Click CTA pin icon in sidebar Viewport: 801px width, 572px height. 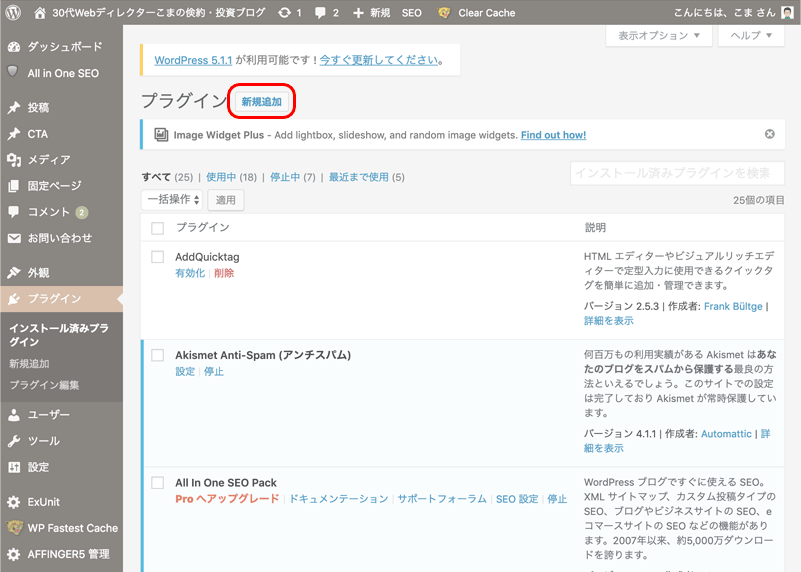tap(14, 134)
